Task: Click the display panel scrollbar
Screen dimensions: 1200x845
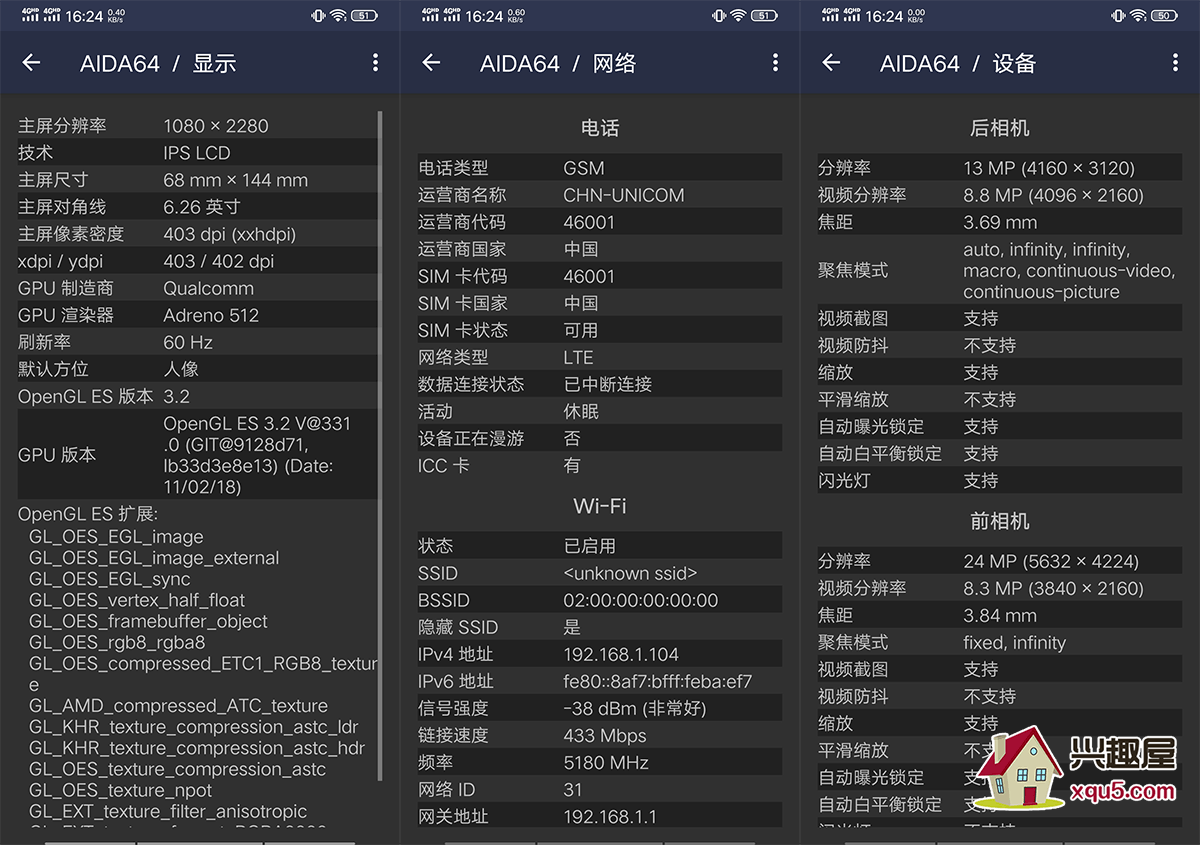Action: tap(380, 446)
